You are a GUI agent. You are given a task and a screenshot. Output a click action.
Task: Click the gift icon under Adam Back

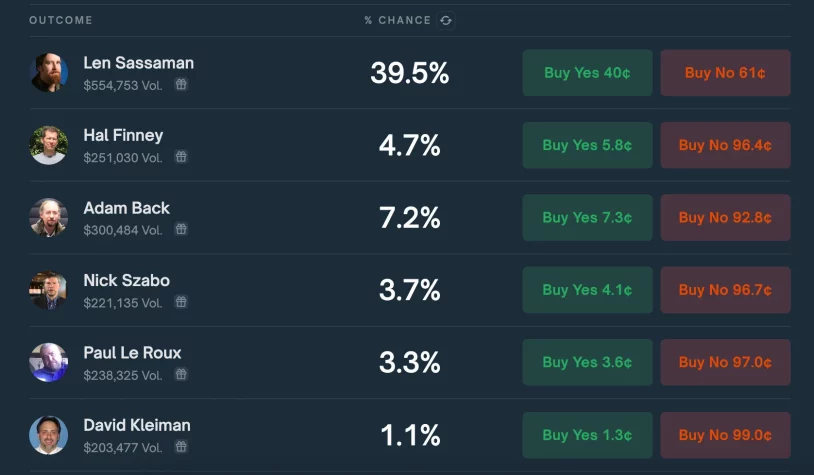pyautogui.click(x=181, y=230)
